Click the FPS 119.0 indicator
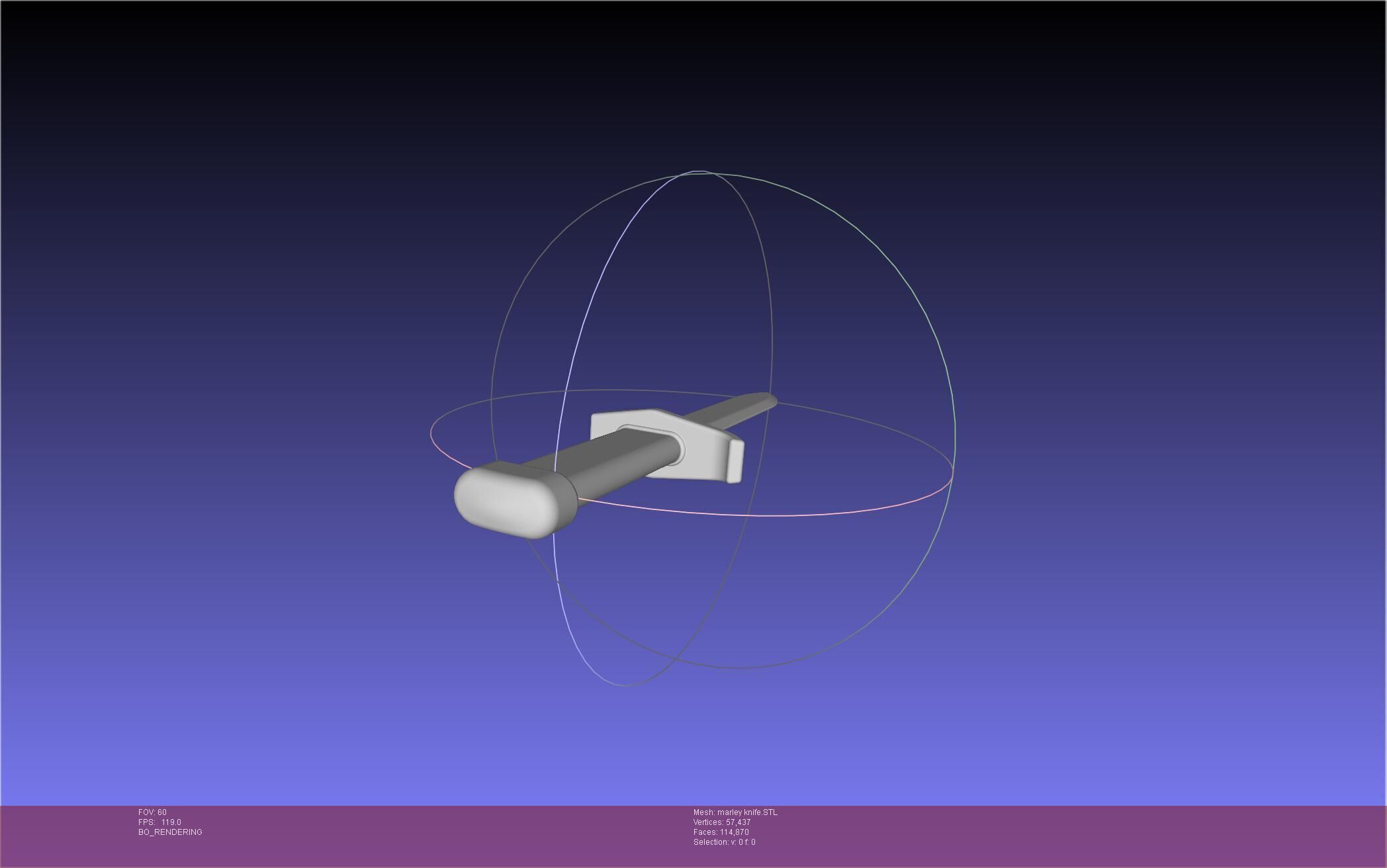This screenshot has width=1387, height=868. tap(159, 822)
